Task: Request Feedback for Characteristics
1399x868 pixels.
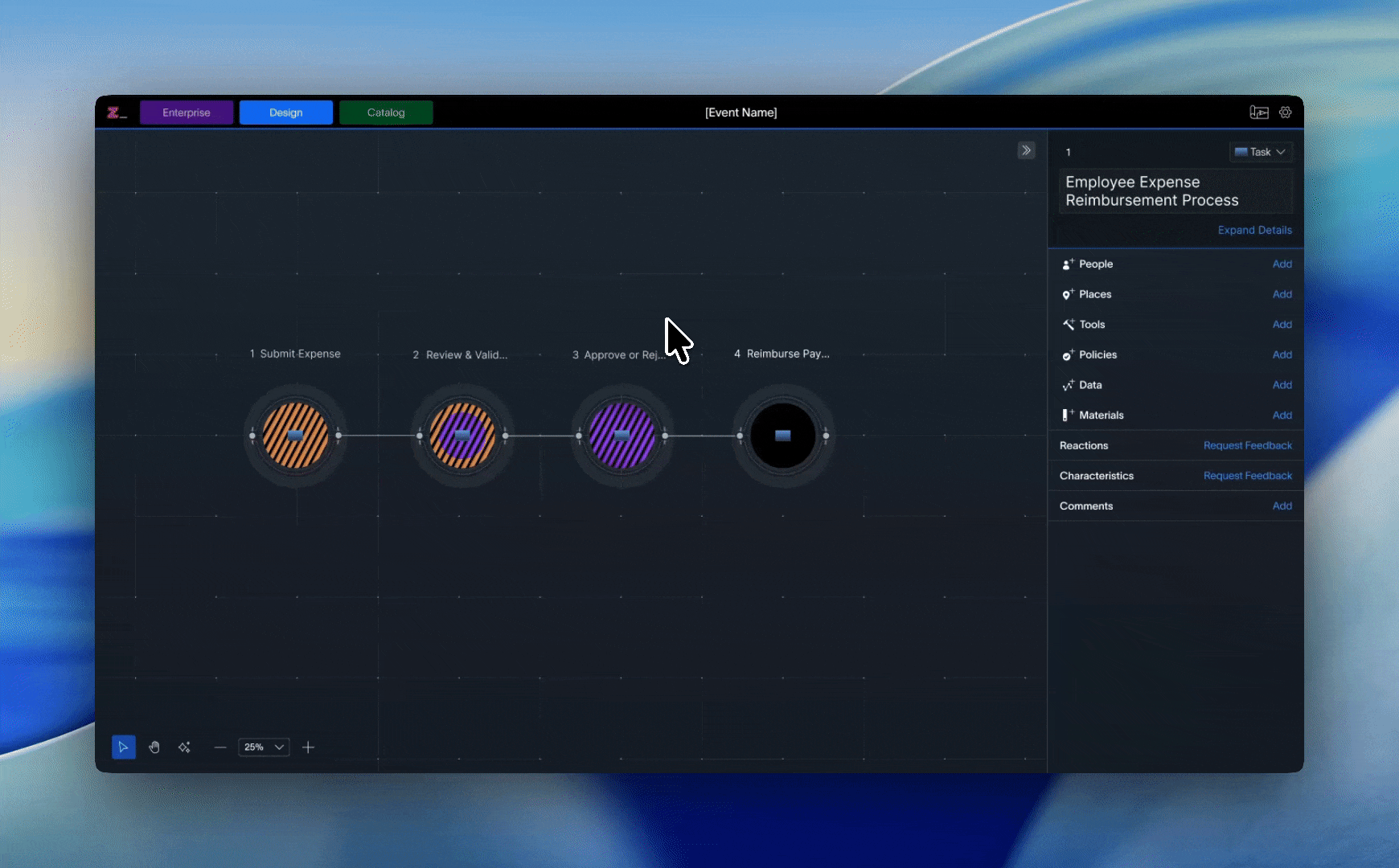Action: (1247, 476)
